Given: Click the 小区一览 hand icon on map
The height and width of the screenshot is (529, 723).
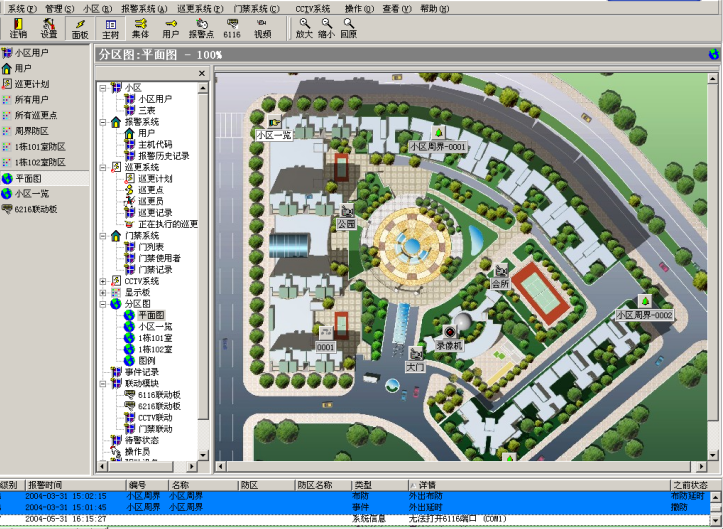Looking at the screenshot, I should (x=274, y=123).
